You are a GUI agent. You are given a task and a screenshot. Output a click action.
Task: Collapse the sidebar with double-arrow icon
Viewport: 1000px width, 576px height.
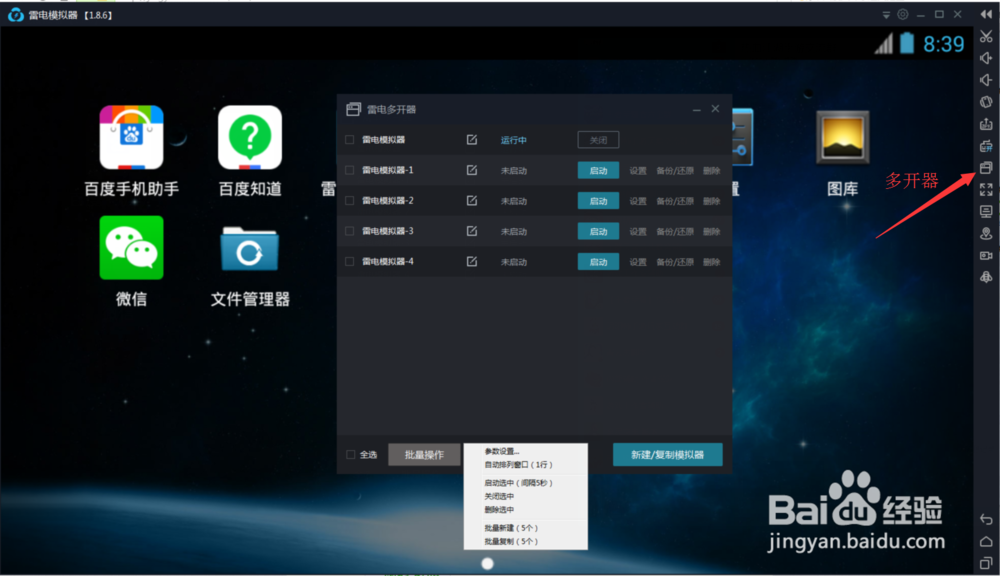(x=986, y=14)
